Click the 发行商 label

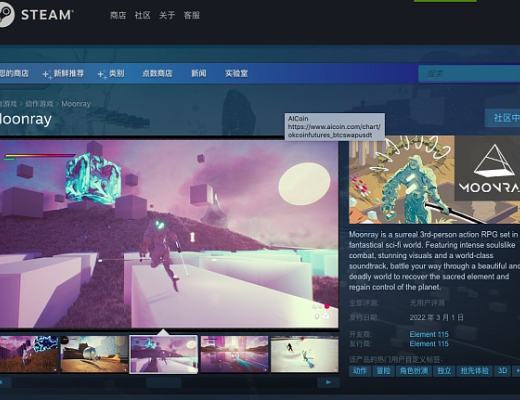pyautogui.click(x=360, y=344)
